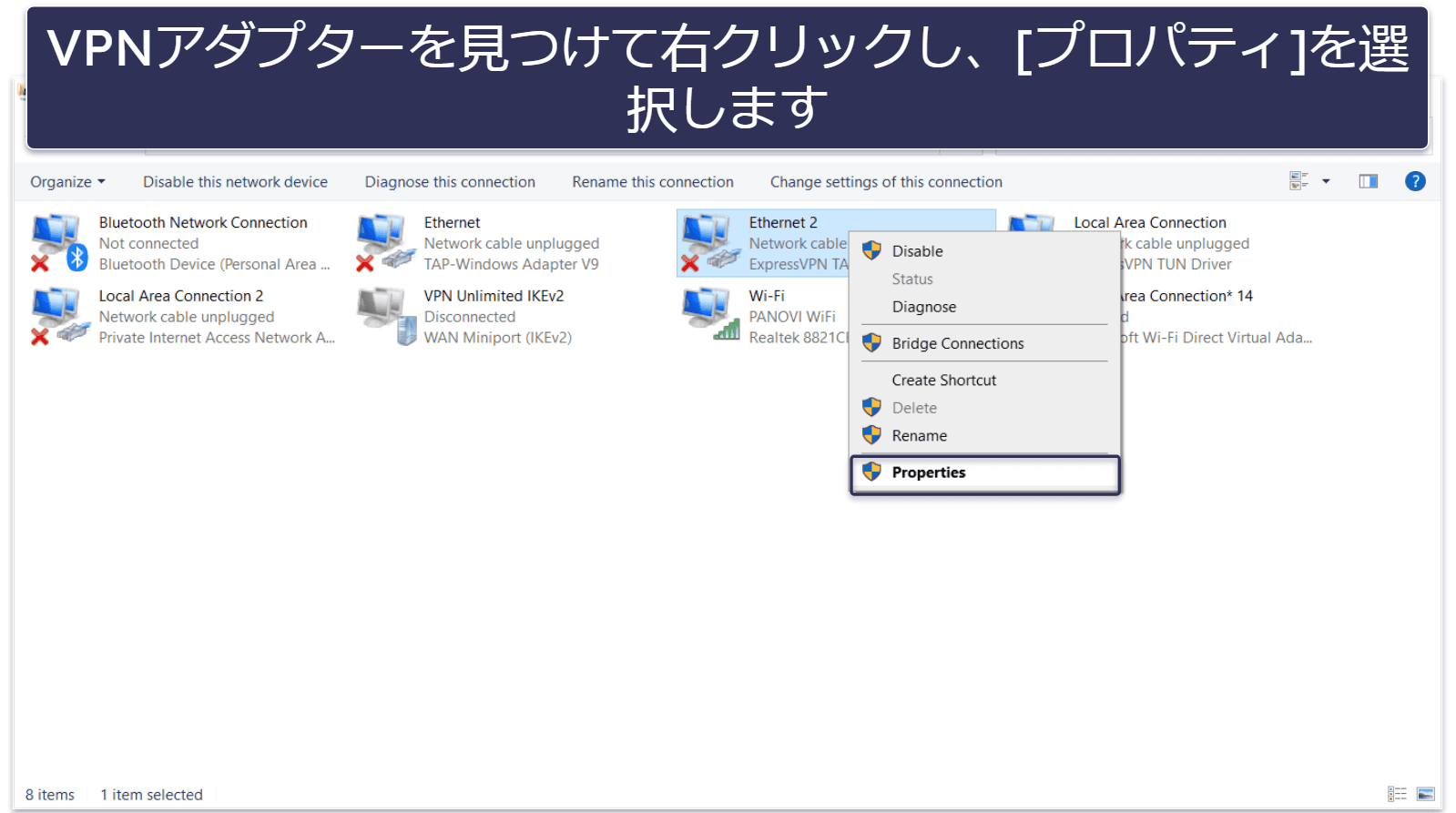1456x813 pixels.
Task: Click the 1 item selected status text
Action: point(151,795)
